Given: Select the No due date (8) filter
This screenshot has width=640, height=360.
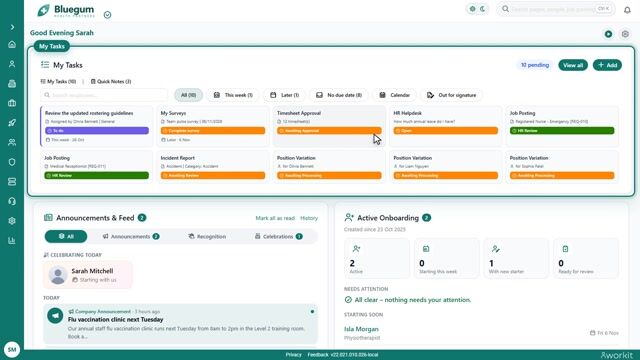Looking at the screenshot, I should pyautogui.click(x=339, y=95).
